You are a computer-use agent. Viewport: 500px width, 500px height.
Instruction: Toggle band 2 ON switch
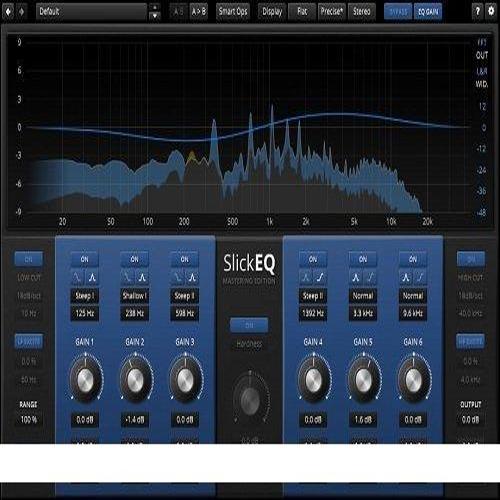tap(135, 259)
